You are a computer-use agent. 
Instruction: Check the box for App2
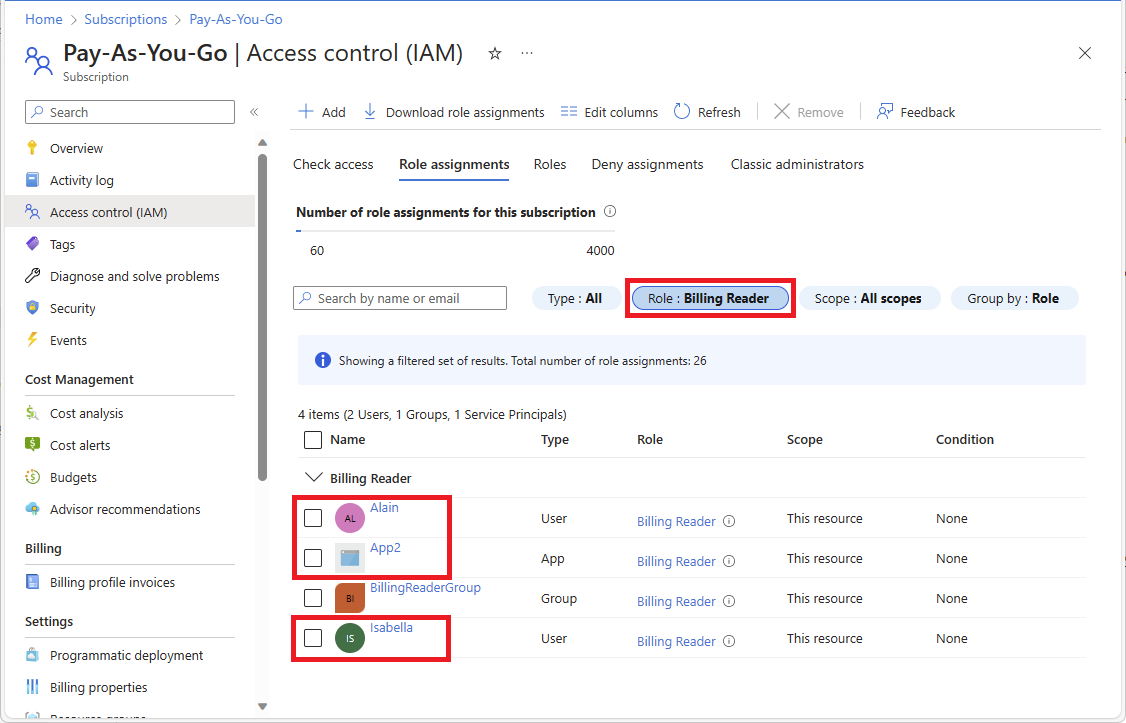pos(312,558)
